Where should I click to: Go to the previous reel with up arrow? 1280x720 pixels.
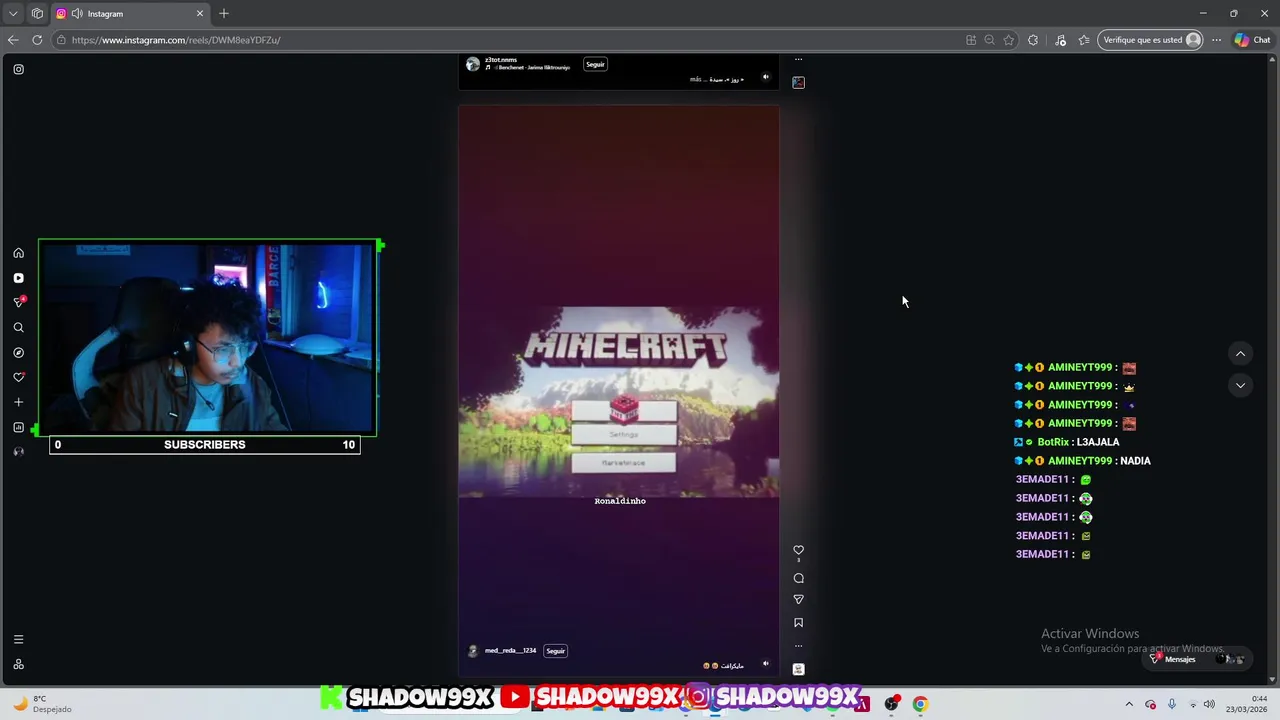click(x=1240, y=353)
